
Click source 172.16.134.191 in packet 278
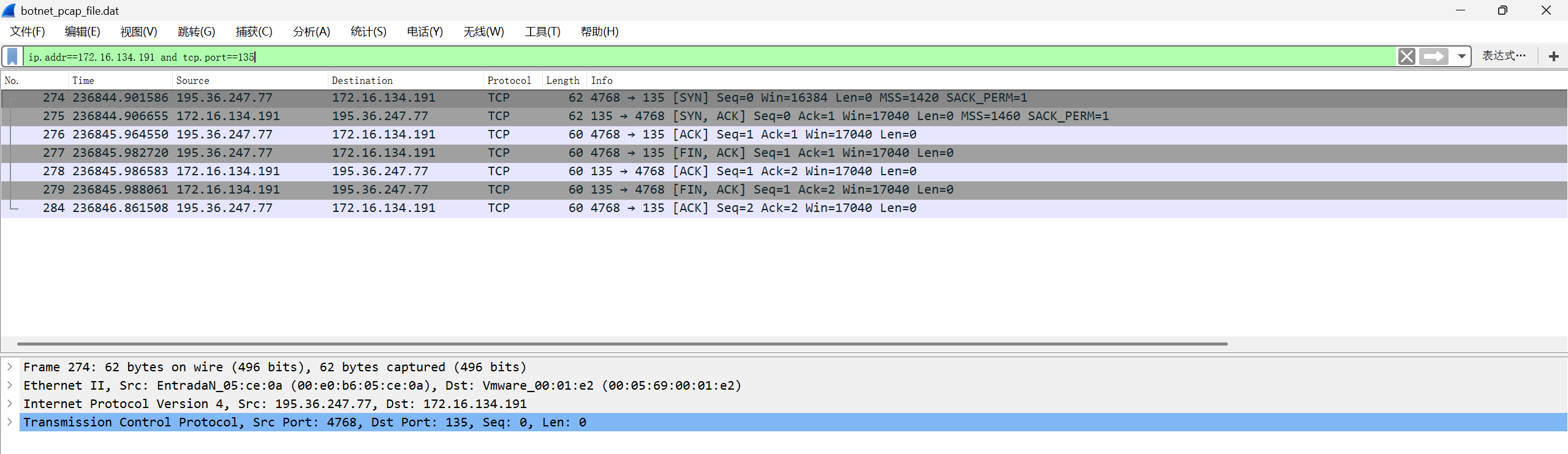(228, 172)
